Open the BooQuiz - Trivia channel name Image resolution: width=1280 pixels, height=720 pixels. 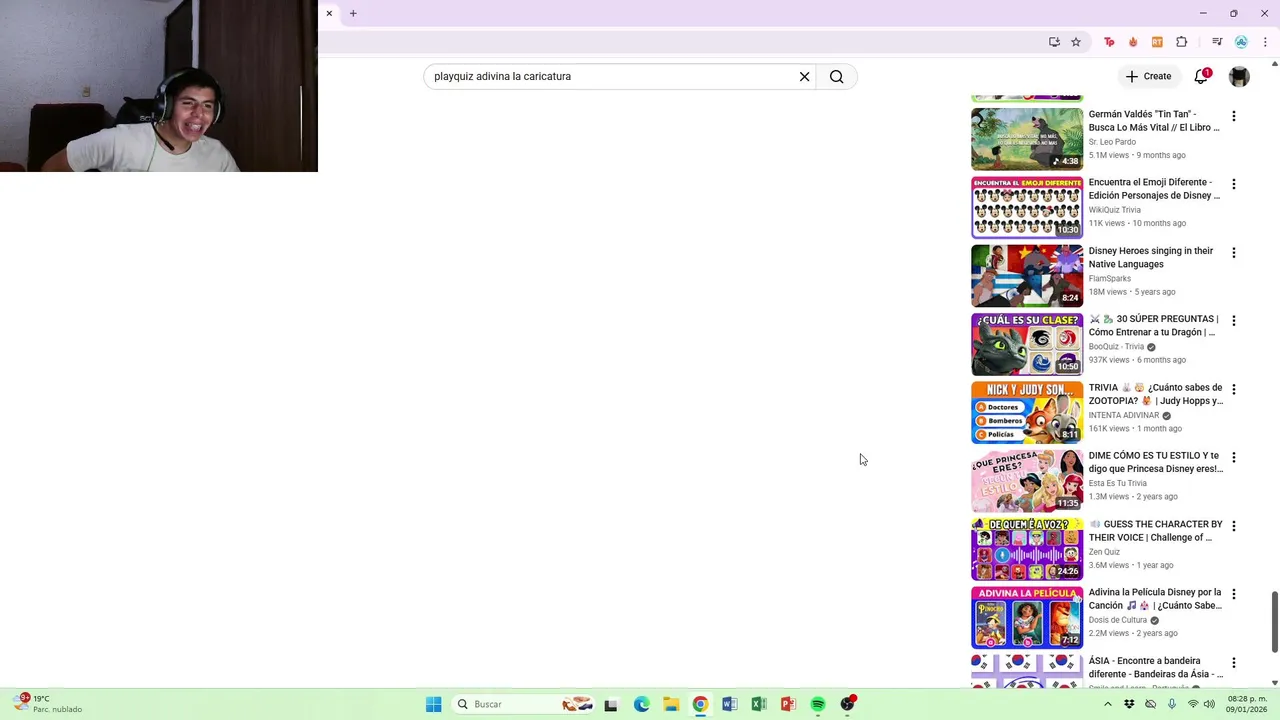pos(1117,347)
